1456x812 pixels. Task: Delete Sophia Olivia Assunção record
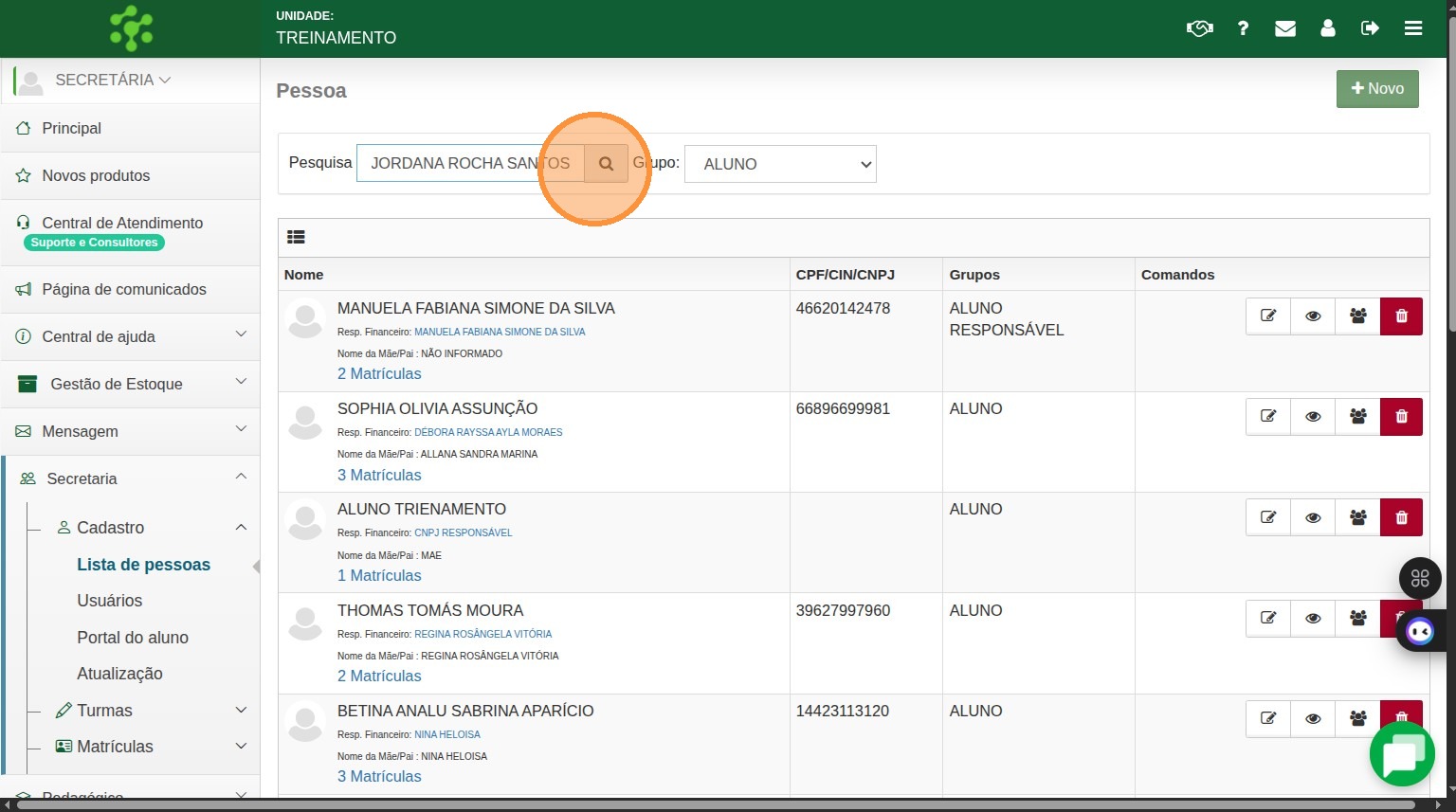pos(1401,417)
